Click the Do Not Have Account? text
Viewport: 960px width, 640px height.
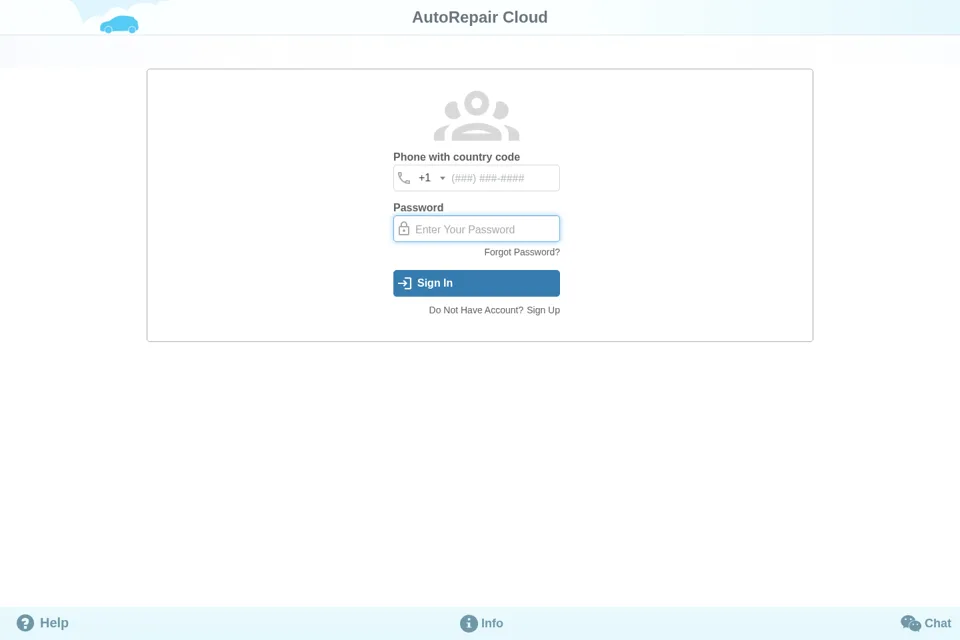(476, 311)
